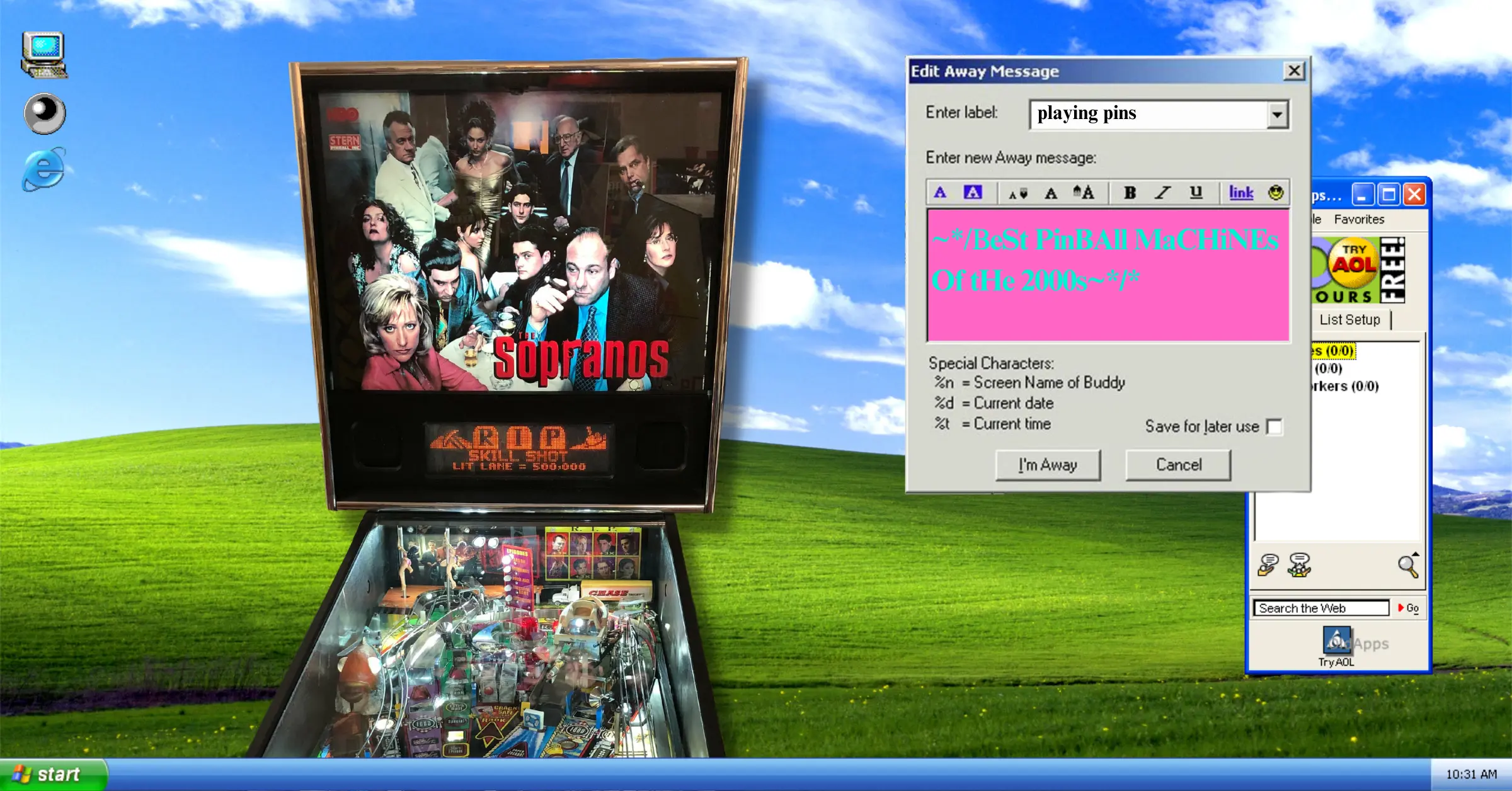Enable the Save for later use checkbox
Viewport: 1512px width, 791px height.
tap(1274, 427)
